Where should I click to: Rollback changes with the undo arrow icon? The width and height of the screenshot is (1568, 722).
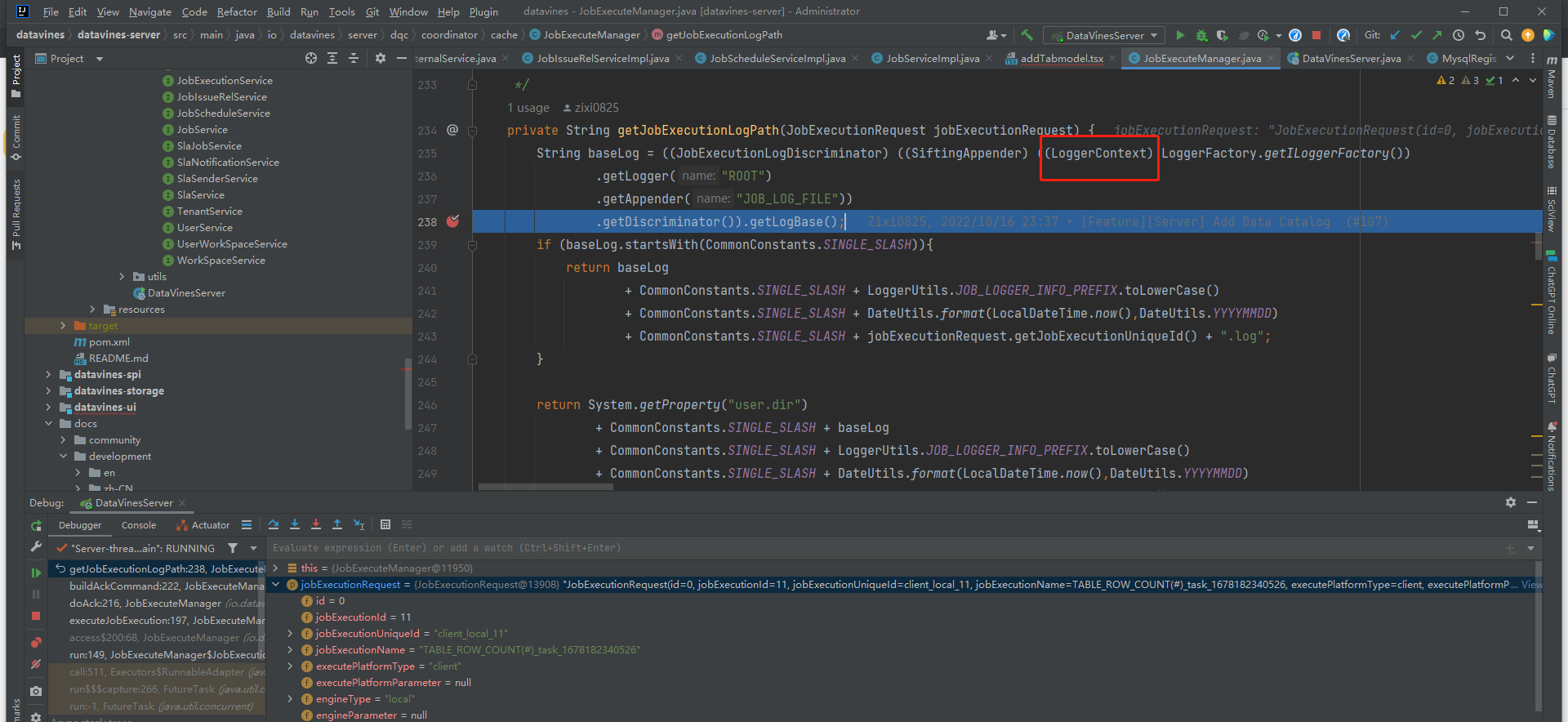[1480, 35]
